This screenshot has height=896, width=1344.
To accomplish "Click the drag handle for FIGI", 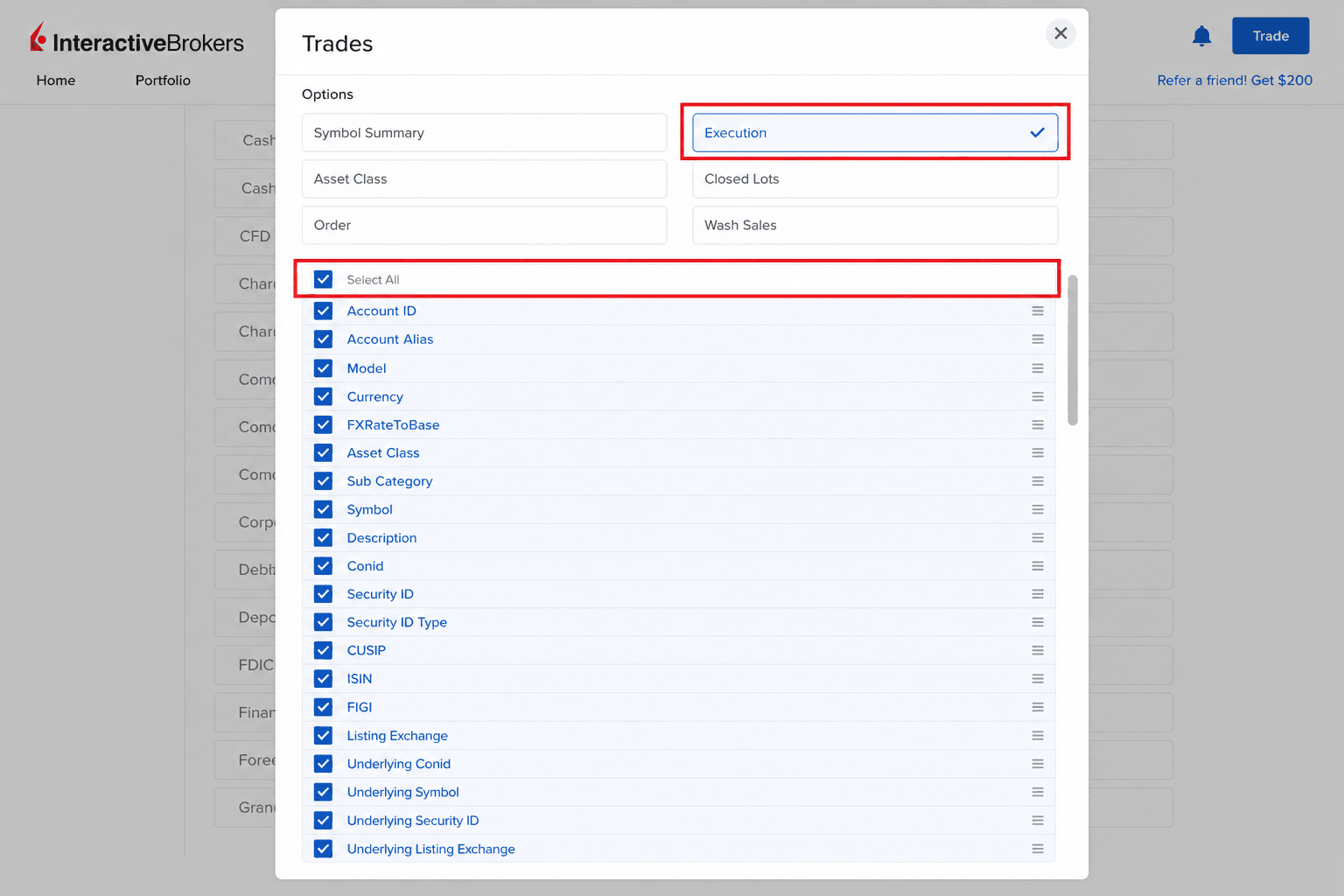I will (x=1038, y=707).
